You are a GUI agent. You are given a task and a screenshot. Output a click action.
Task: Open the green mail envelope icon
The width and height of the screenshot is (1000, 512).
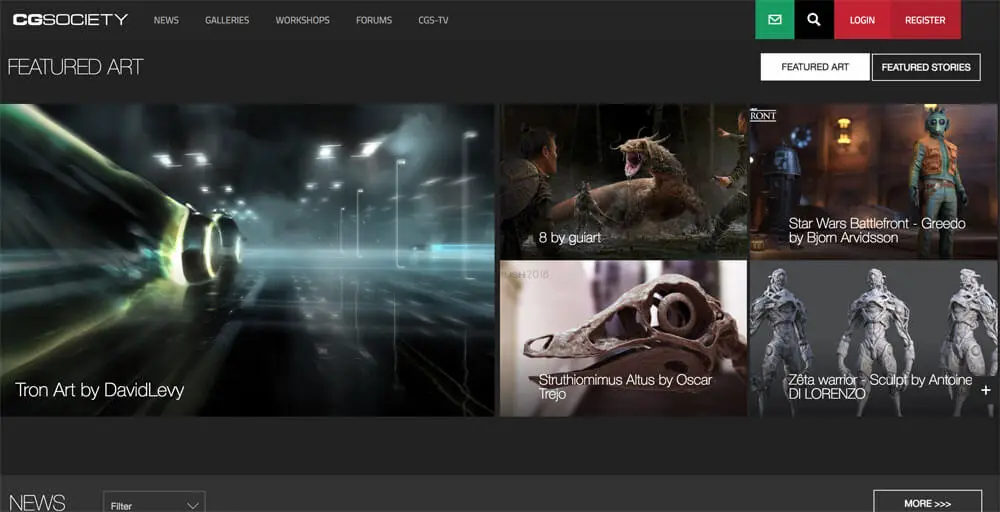775,20
